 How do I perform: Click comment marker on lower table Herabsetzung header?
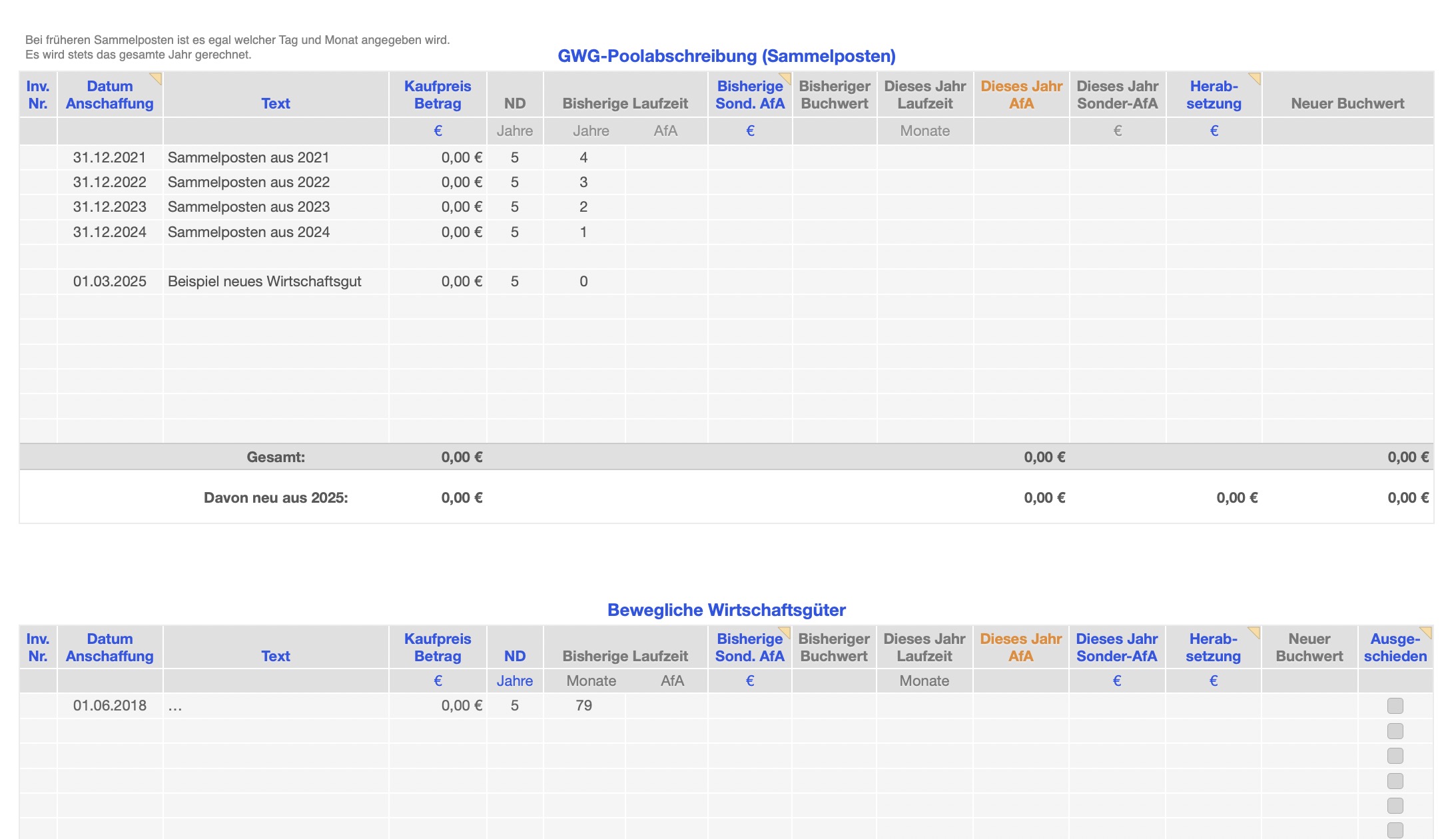(1255, 631)
